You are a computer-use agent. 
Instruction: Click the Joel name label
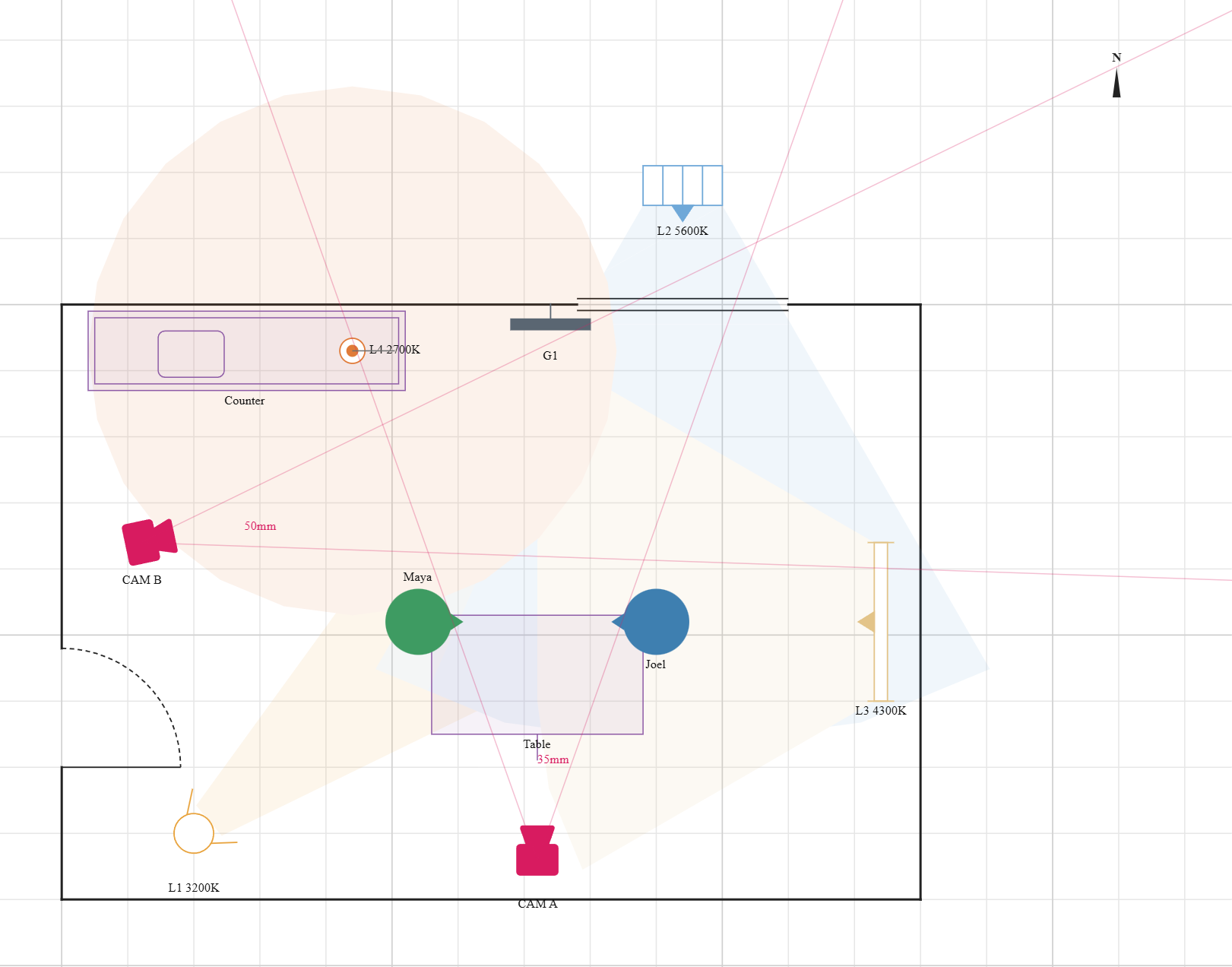pyautogui.click(x=655, y=664)
